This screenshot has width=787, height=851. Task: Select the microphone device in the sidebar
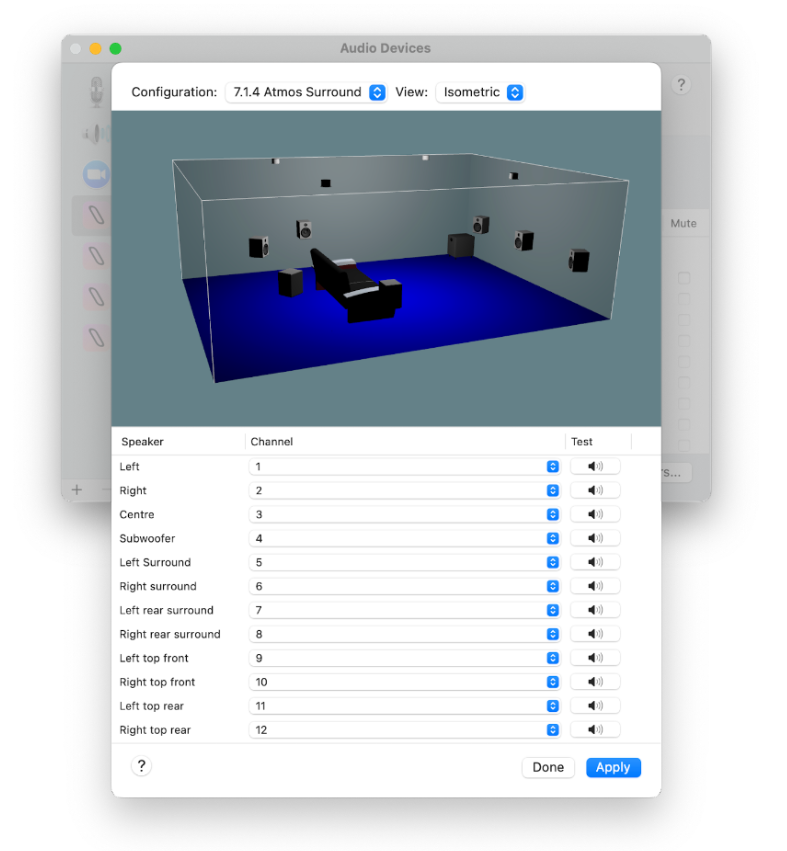(x=97, y=91)
